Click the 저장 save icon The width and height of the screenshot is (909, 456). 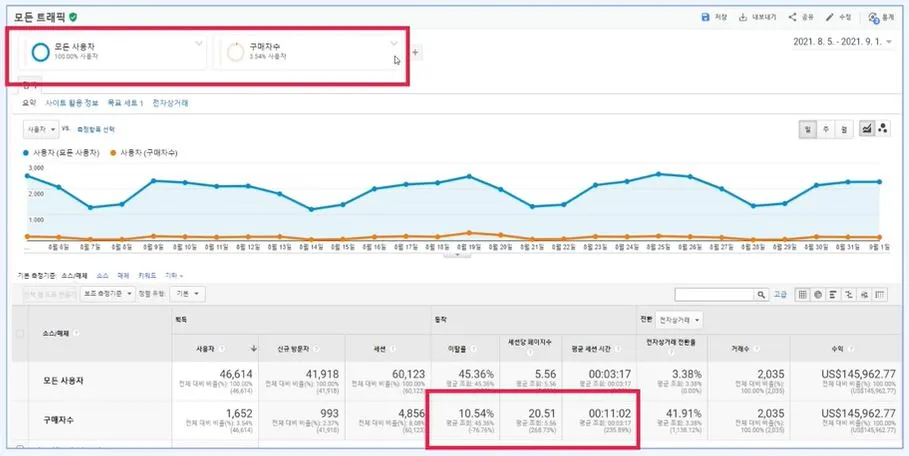point(706,17)
